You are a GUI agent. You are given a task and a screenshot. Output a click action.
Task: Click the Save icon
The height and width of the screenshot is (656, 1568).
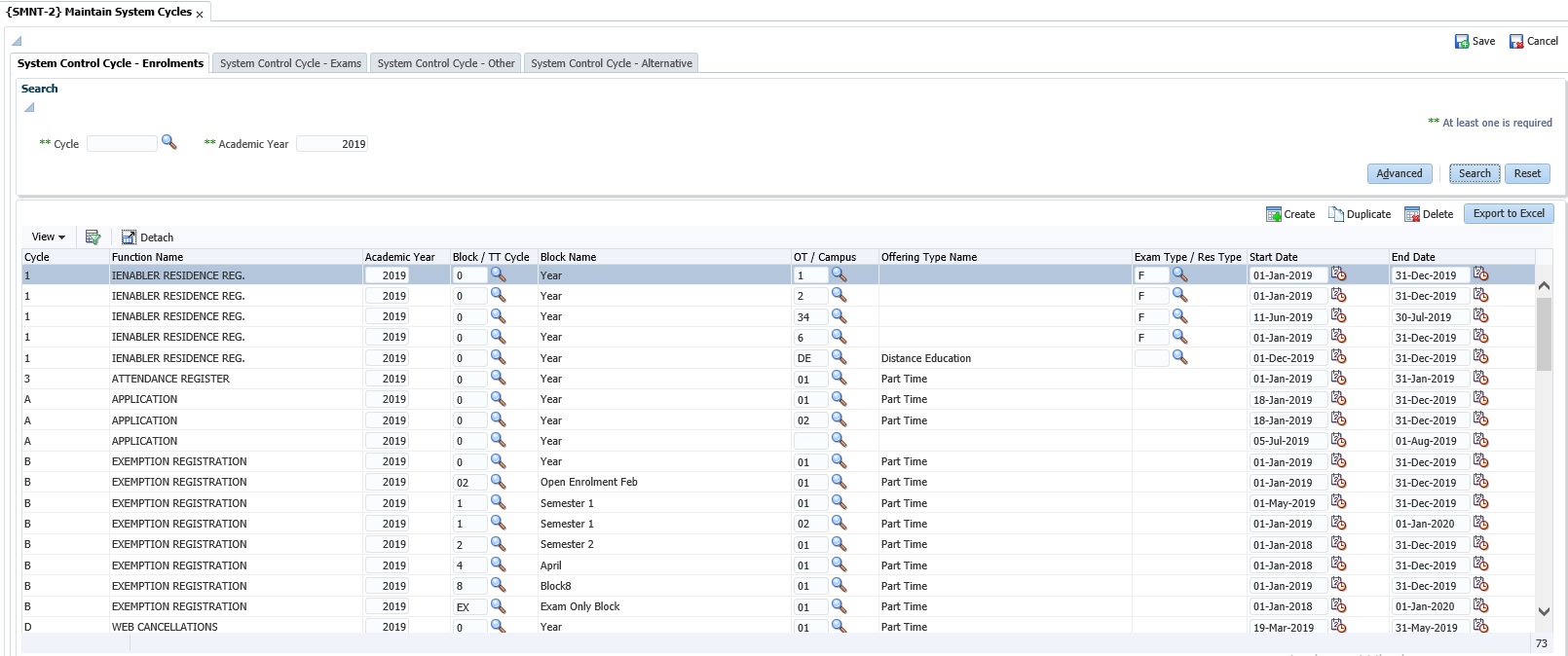coord(1462,41)
